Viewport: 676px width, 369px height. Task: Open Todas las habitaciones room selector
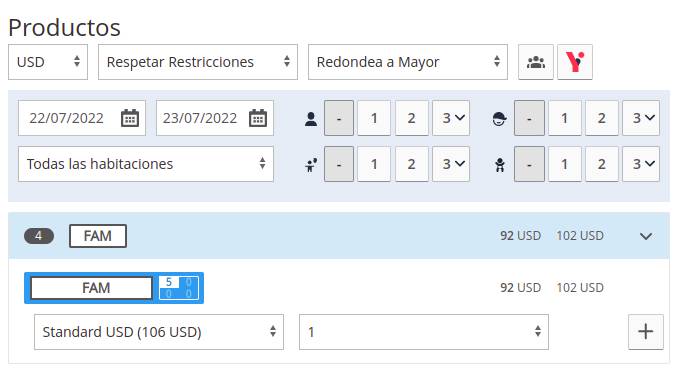click(146, 164)
